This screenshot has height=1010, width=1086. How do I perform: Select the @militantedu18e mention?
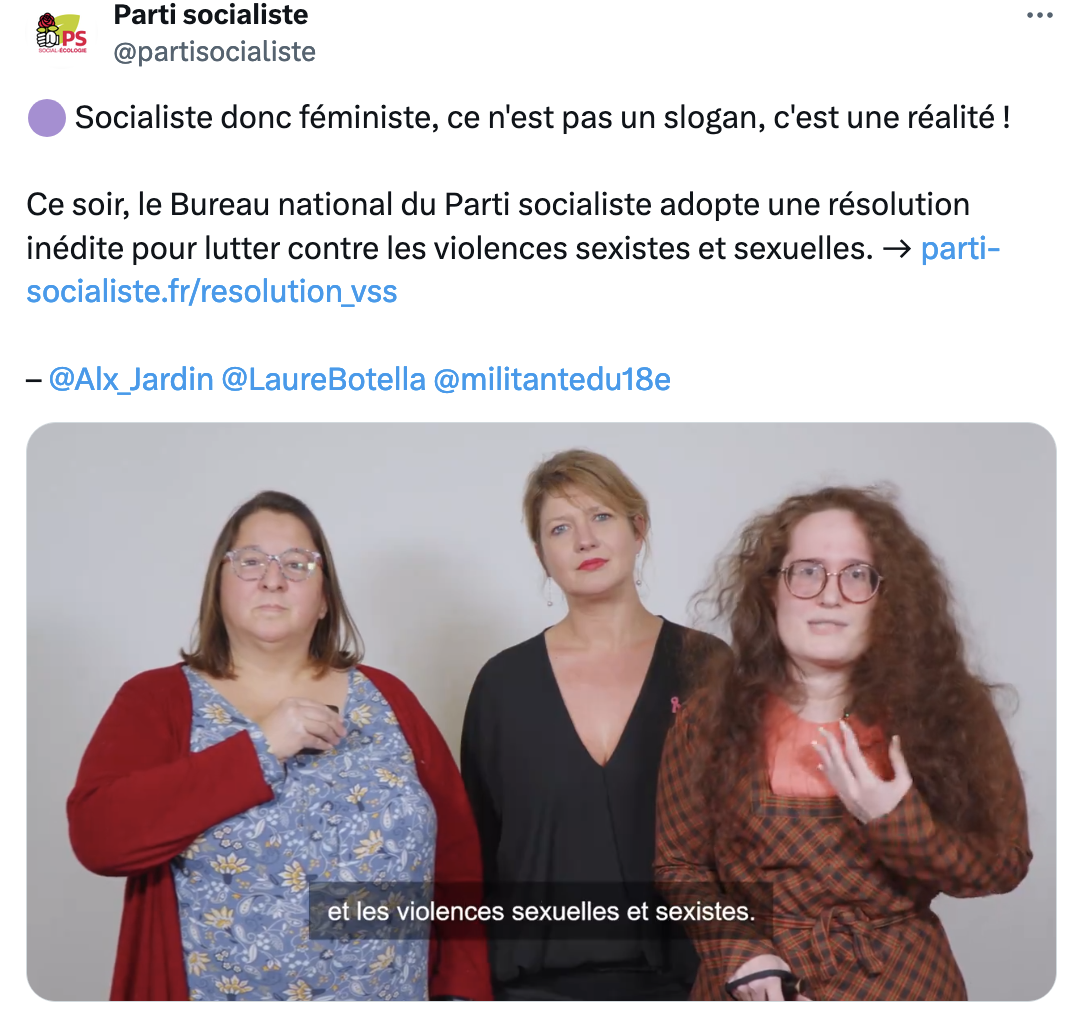pyautogui.click(x=552, y=380)
